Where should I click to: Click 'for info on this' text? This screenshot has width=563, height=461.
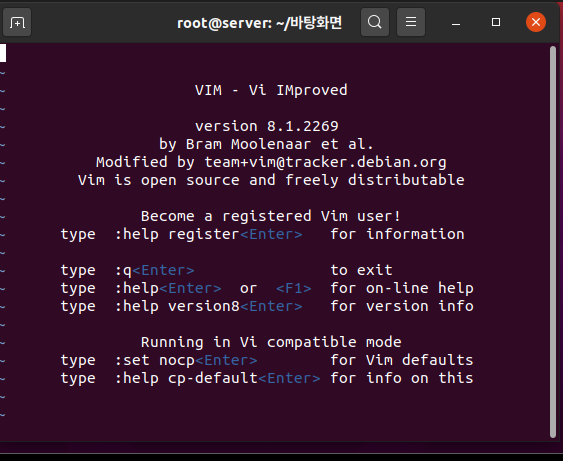click(x=402, y=378)
